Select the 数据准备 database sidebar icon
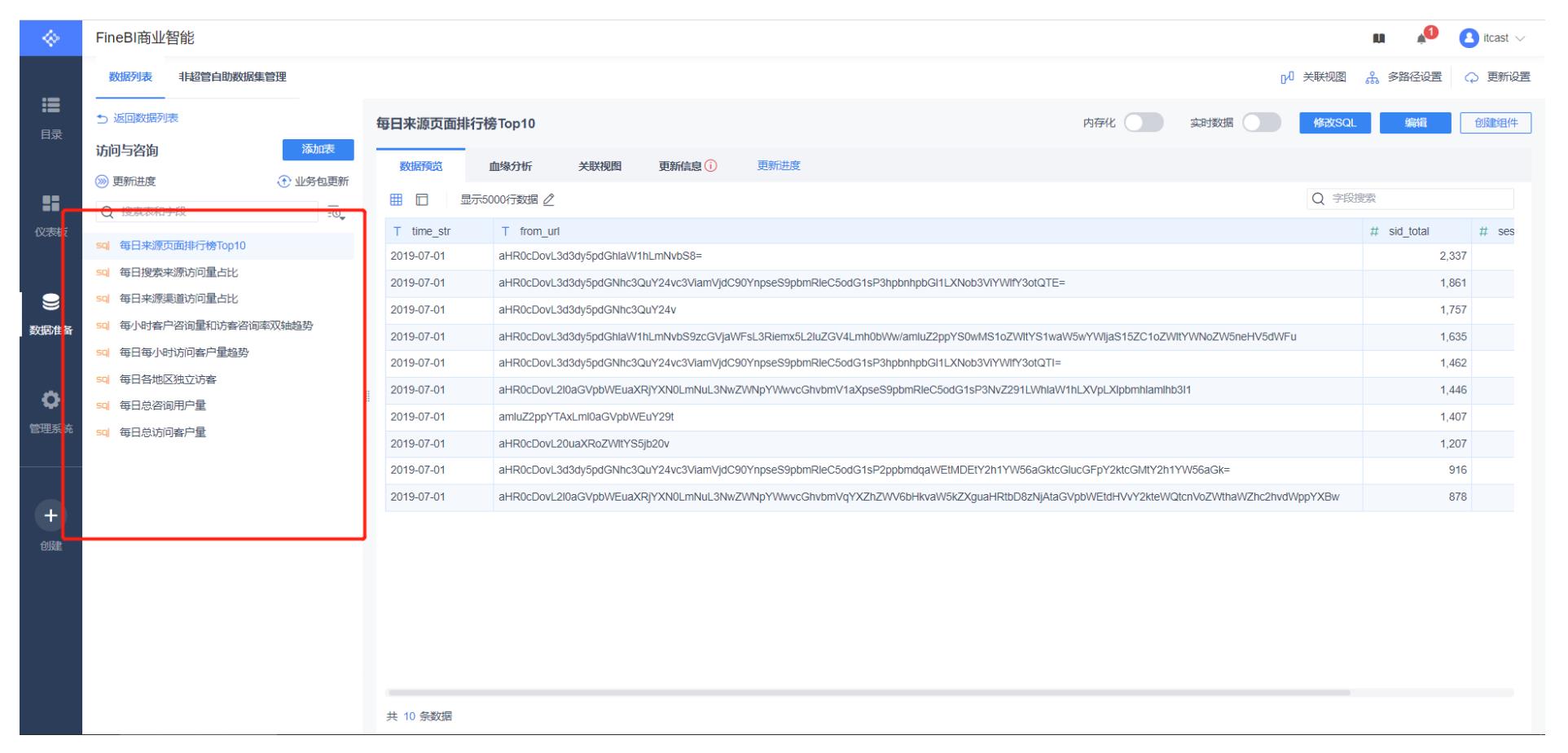The height and width of the screenshot is (753, 1568). tap(51, 303)
